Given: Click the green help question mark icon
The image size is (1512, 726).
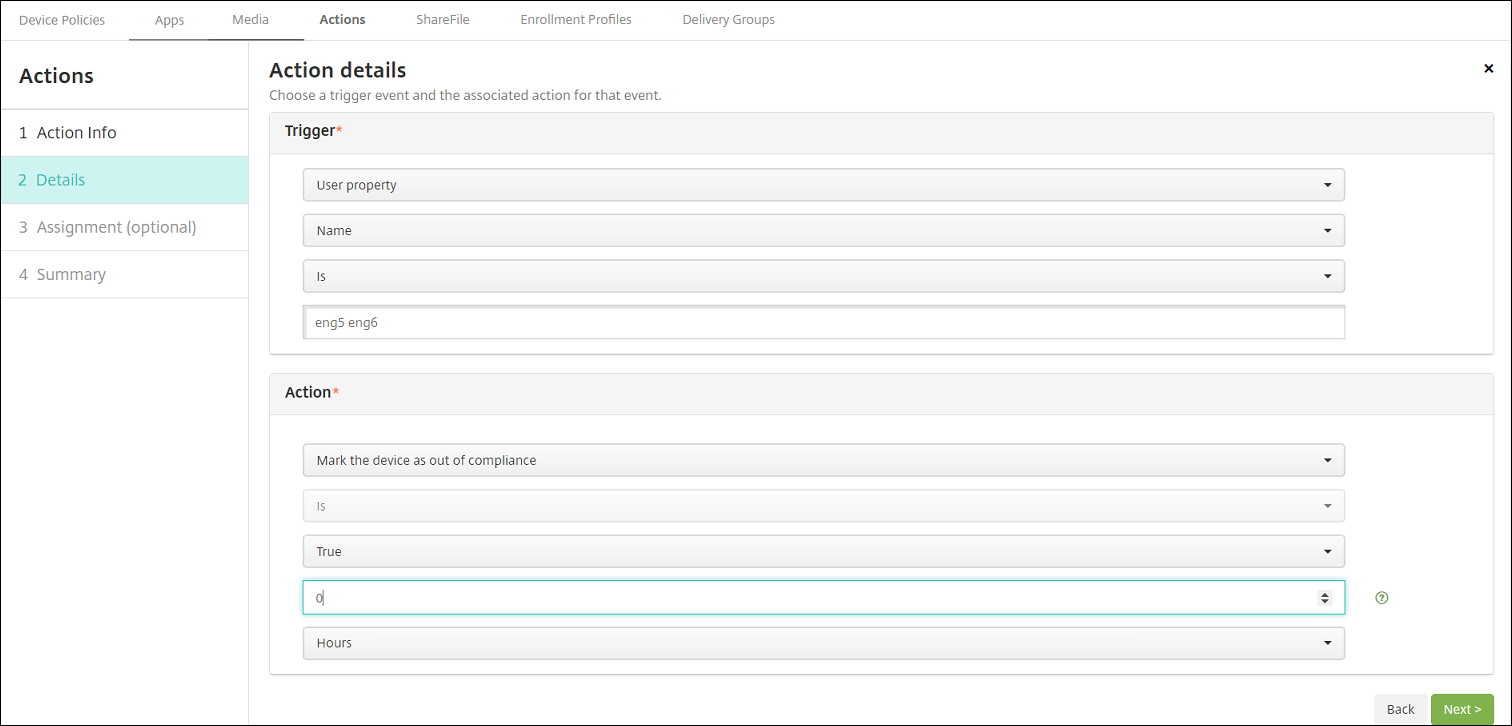Looking at the screenshot, I should point(1382,598).
